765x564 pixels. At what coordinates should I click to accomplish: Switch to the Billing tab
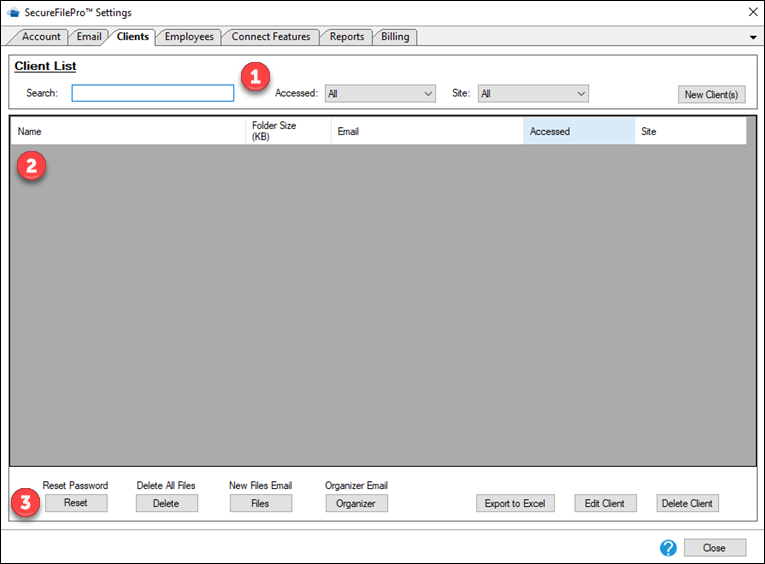click(395, 37)
